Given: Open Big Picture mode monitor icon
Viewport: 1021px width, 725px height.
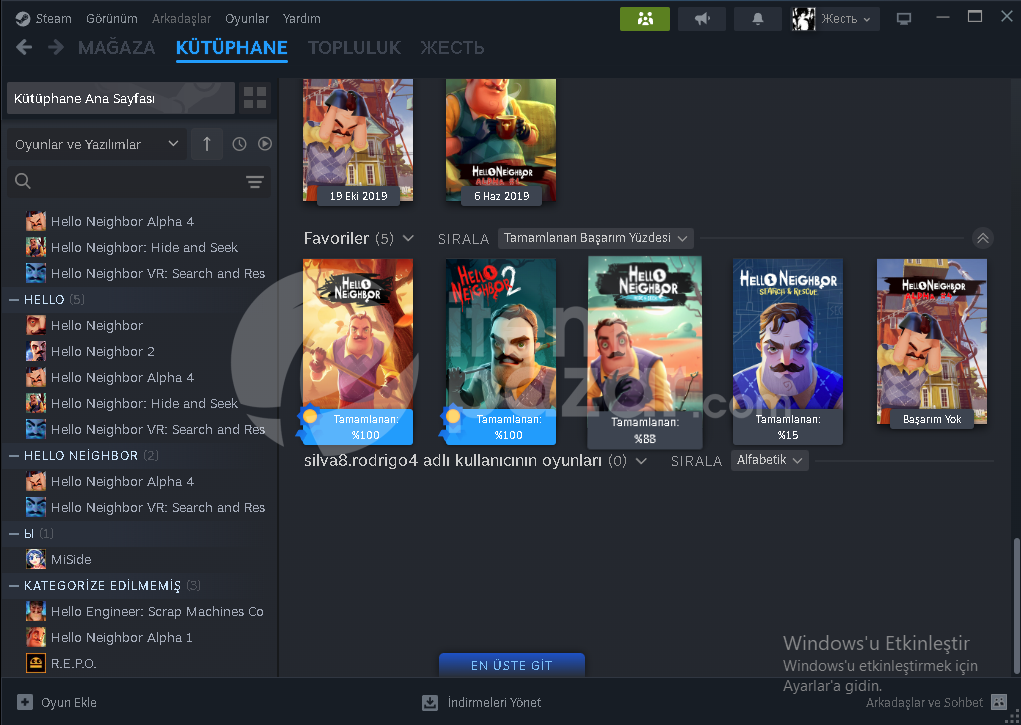Looking at the screenshot, I should point(904,19).
